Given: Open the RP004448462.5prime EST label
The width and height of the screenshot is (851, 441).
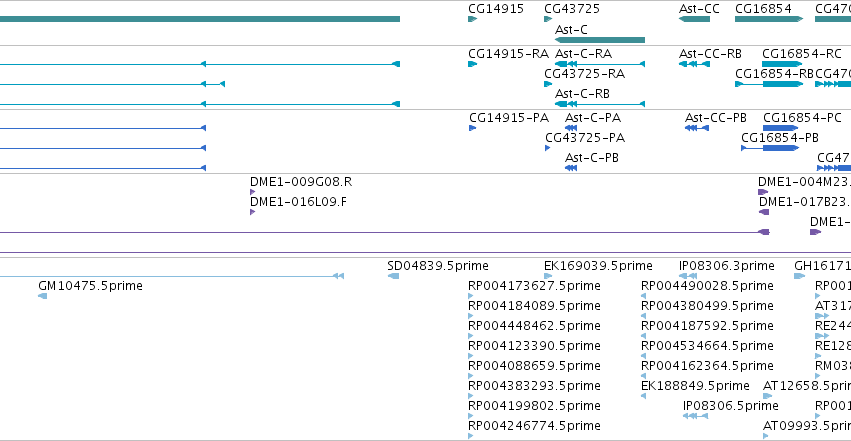Looking at the screenshot, I should (535, 326).
